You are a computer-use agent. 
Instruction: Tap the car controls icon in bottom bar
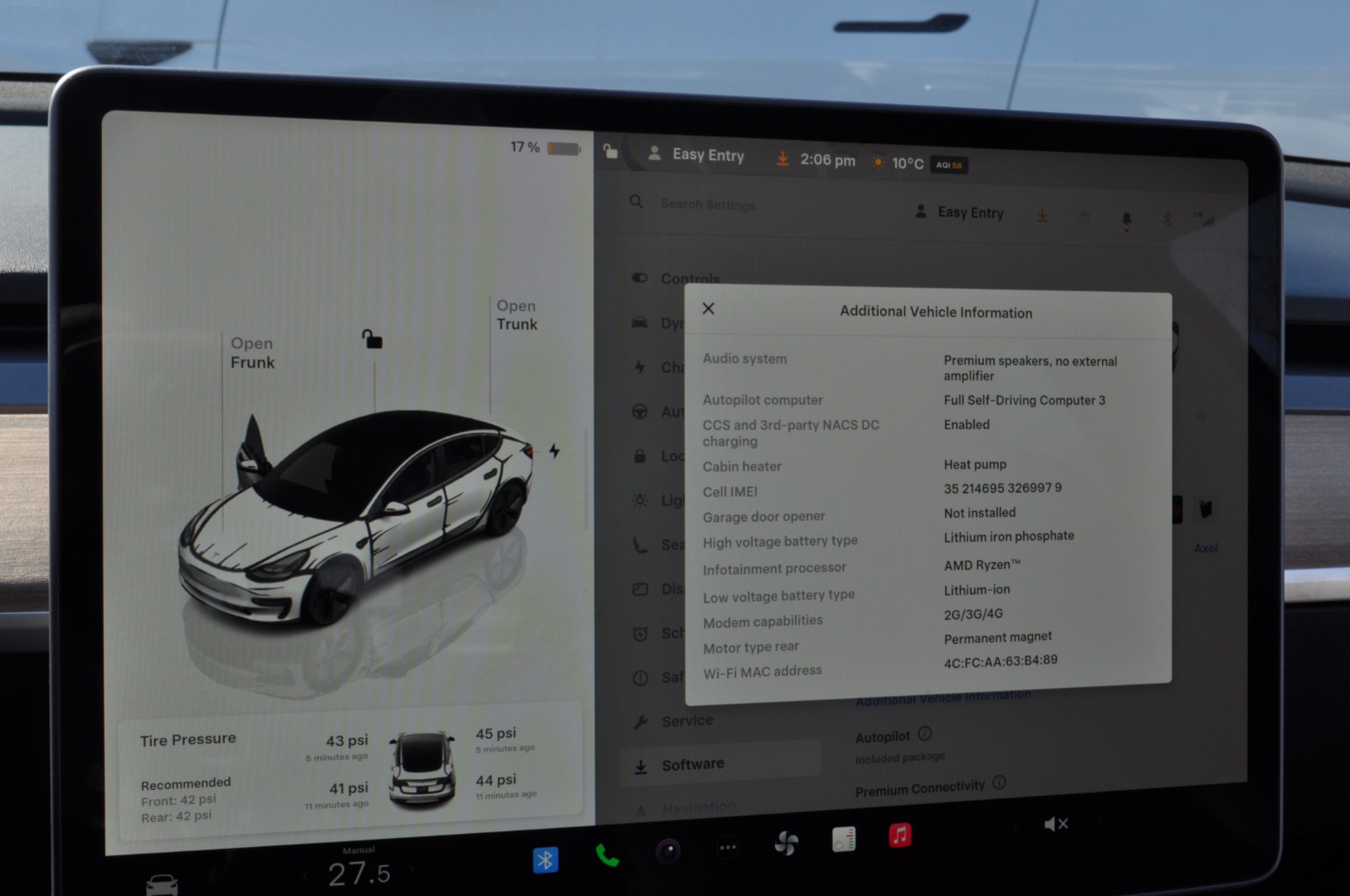[162, 884]
